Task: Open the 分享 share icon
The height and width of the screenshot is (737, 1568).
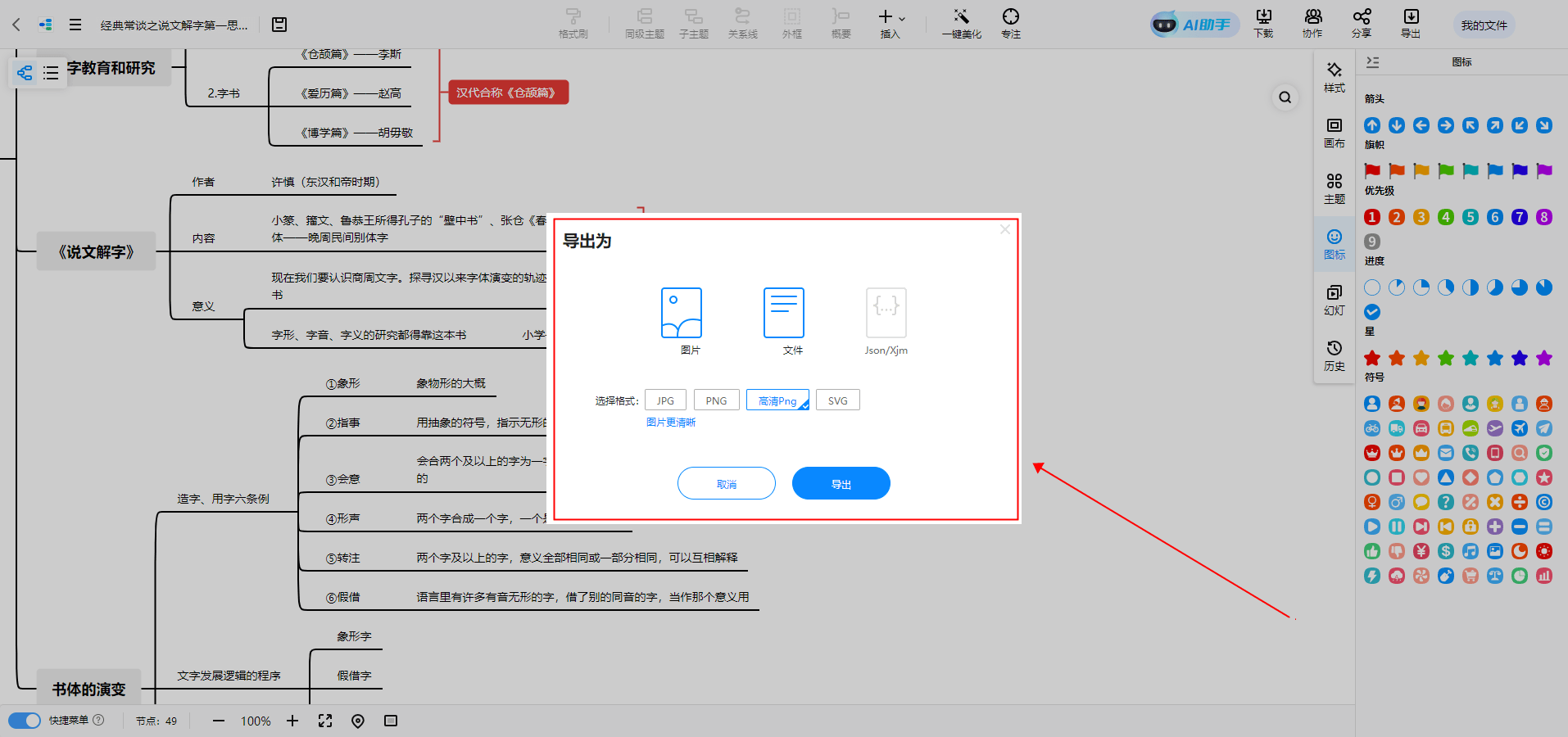Action: (1361, 23)
